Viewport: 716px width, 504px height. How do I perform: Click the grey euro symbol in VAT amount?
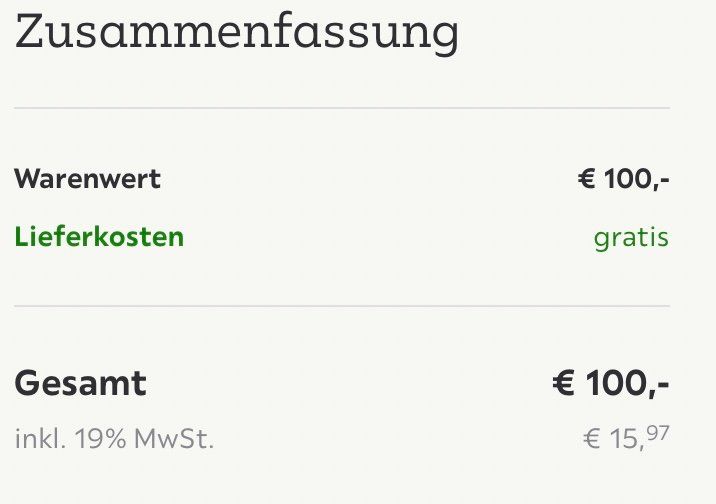[x=592, y=439]
